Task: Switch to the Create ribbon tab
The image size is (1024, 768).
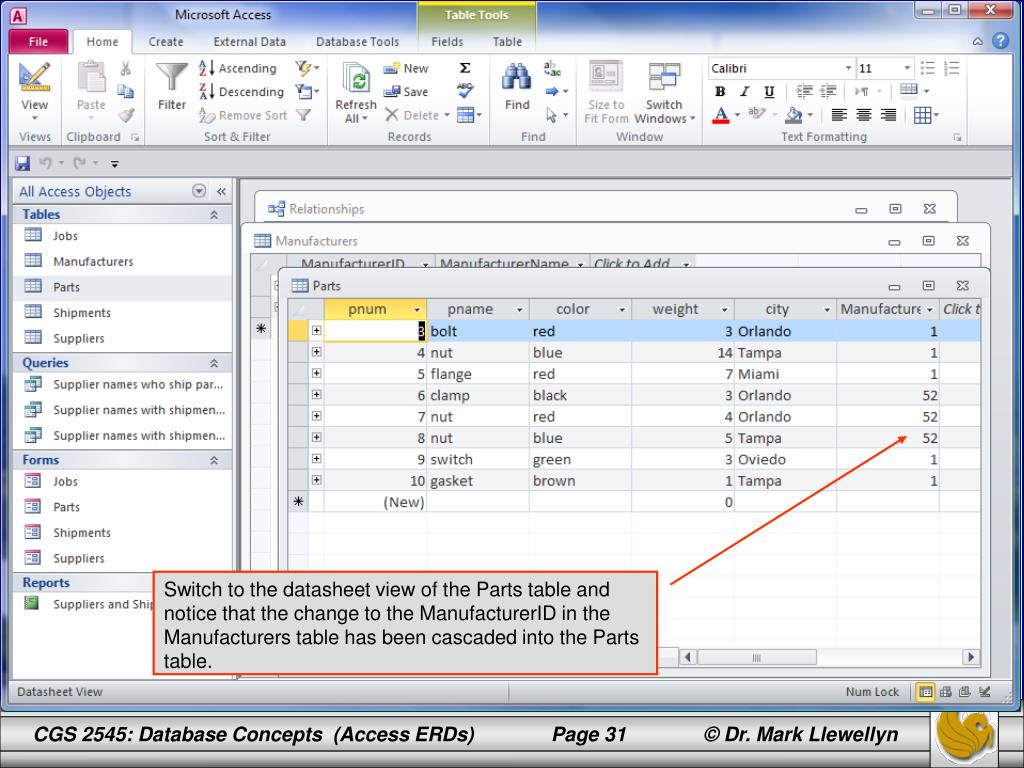Action: (166, 41)
